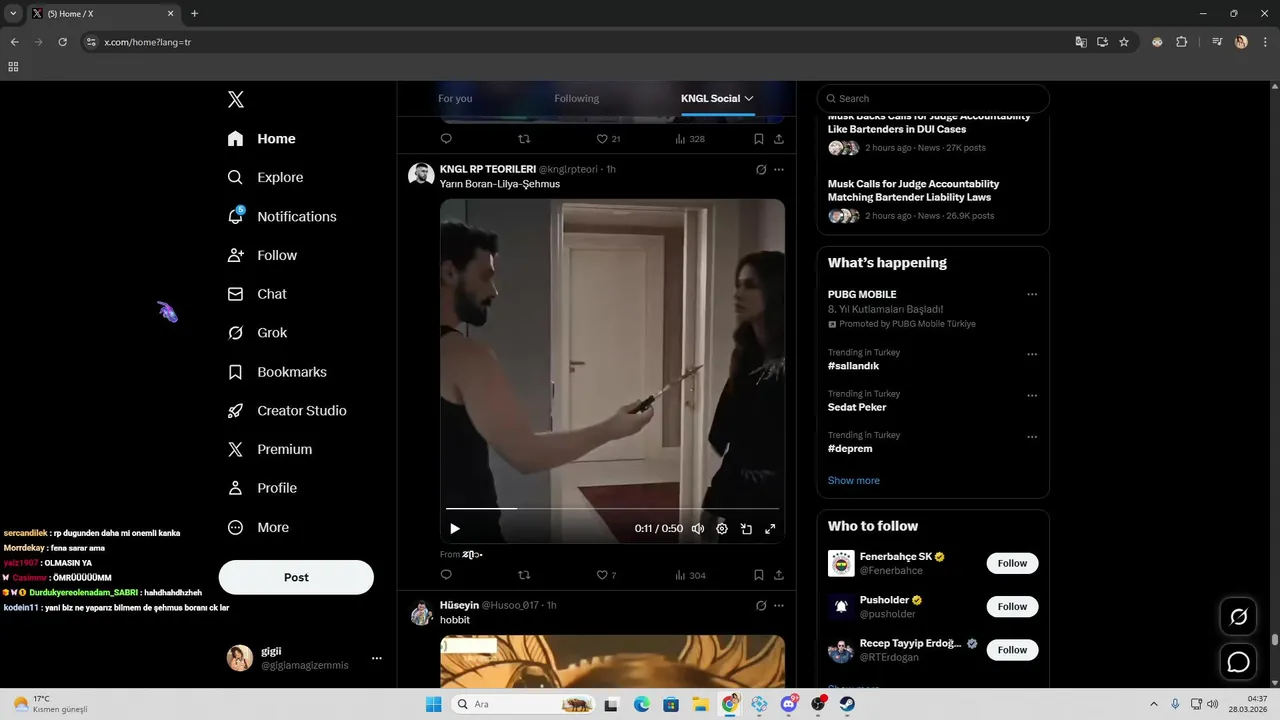Open Musk Calls for Judge Accountability news
Screen dimensions: 1280x720
click(x=913, y=190)
